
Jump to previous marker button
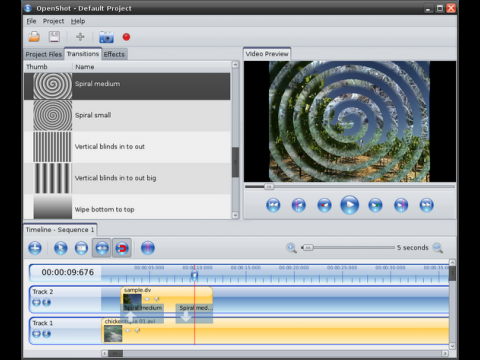pyautogui.click(x=299, y=205)
